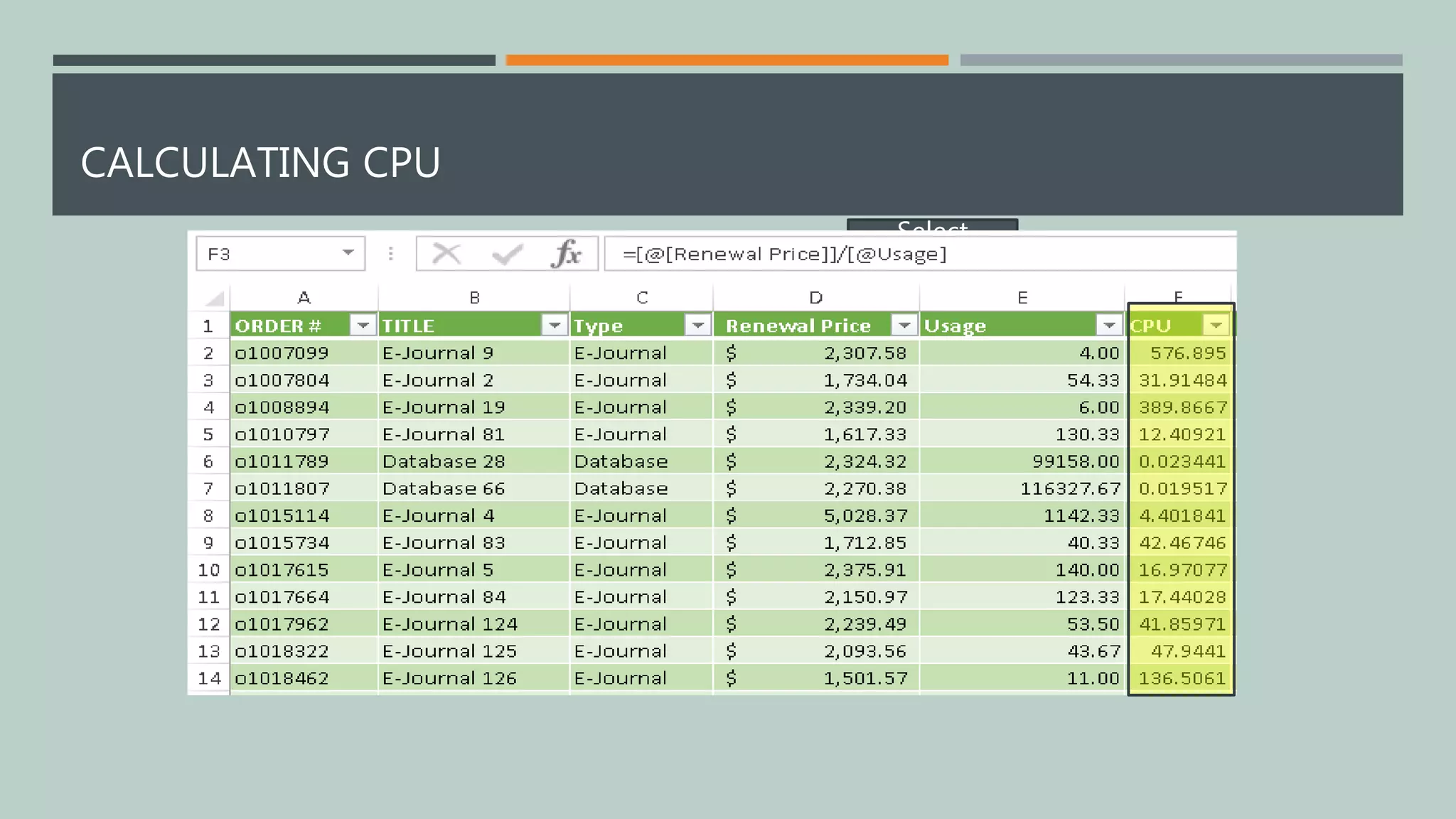The width and height of the screenshot is (1456, 819).
Task: Select row 14 header
Action: point(208,678)
